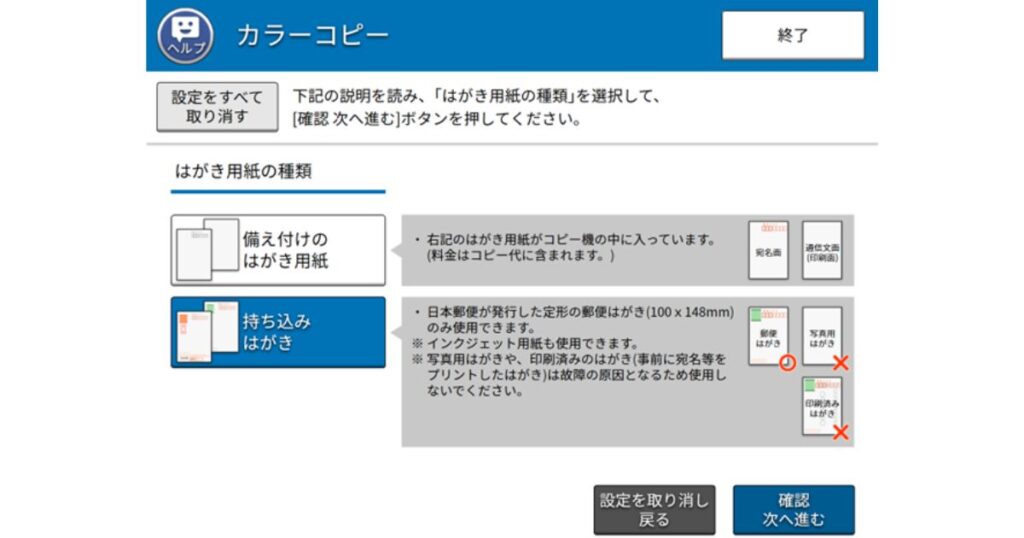
Task: Click the red circle mark on 郵便はがき
Action: pos(788,363)
